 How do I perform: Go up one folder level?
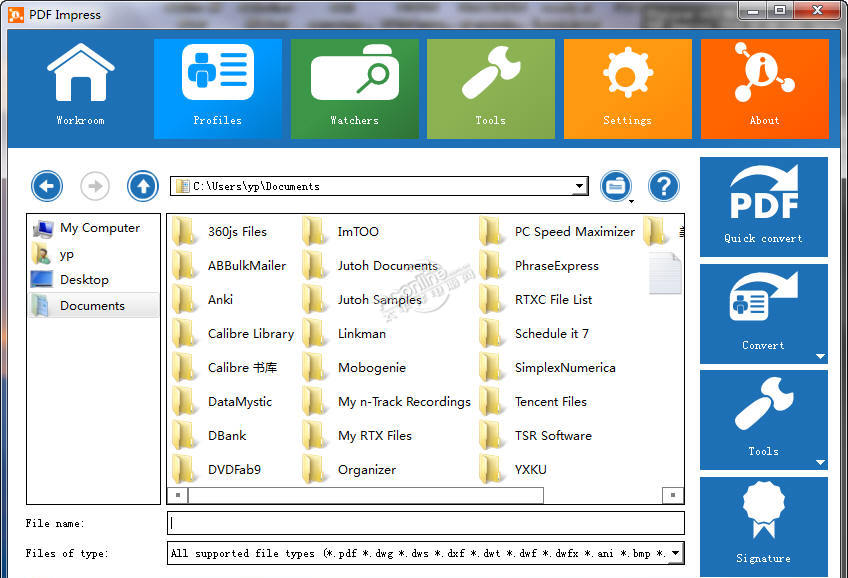coord(143,186)
